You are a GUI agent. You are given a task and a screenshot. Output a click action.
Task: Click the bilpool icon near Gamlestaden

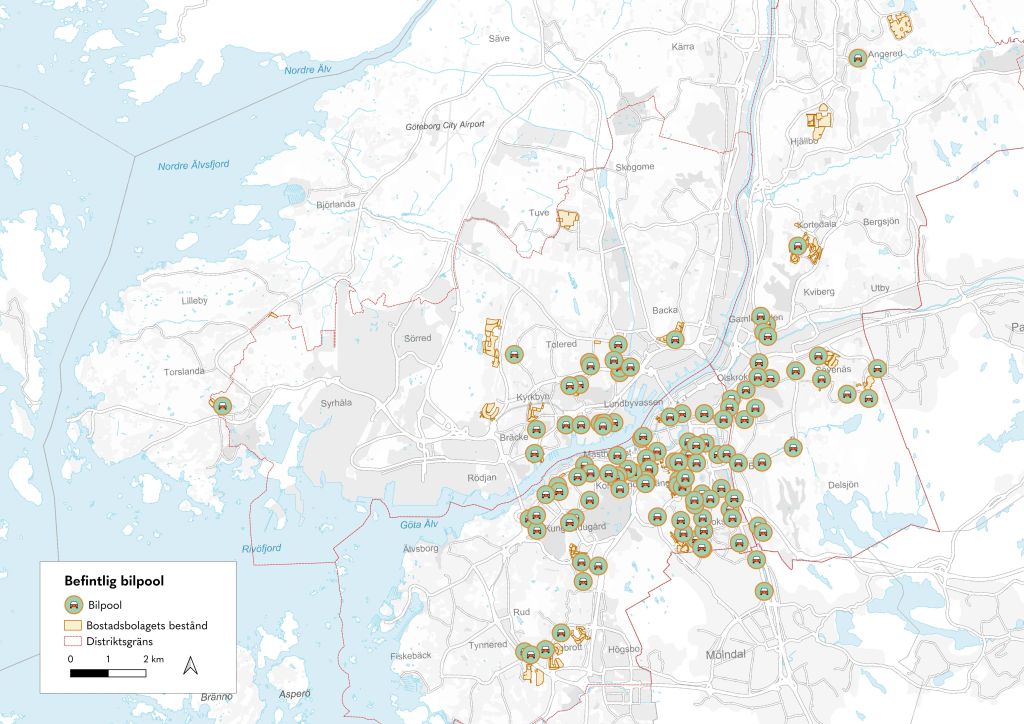point(761,316)
